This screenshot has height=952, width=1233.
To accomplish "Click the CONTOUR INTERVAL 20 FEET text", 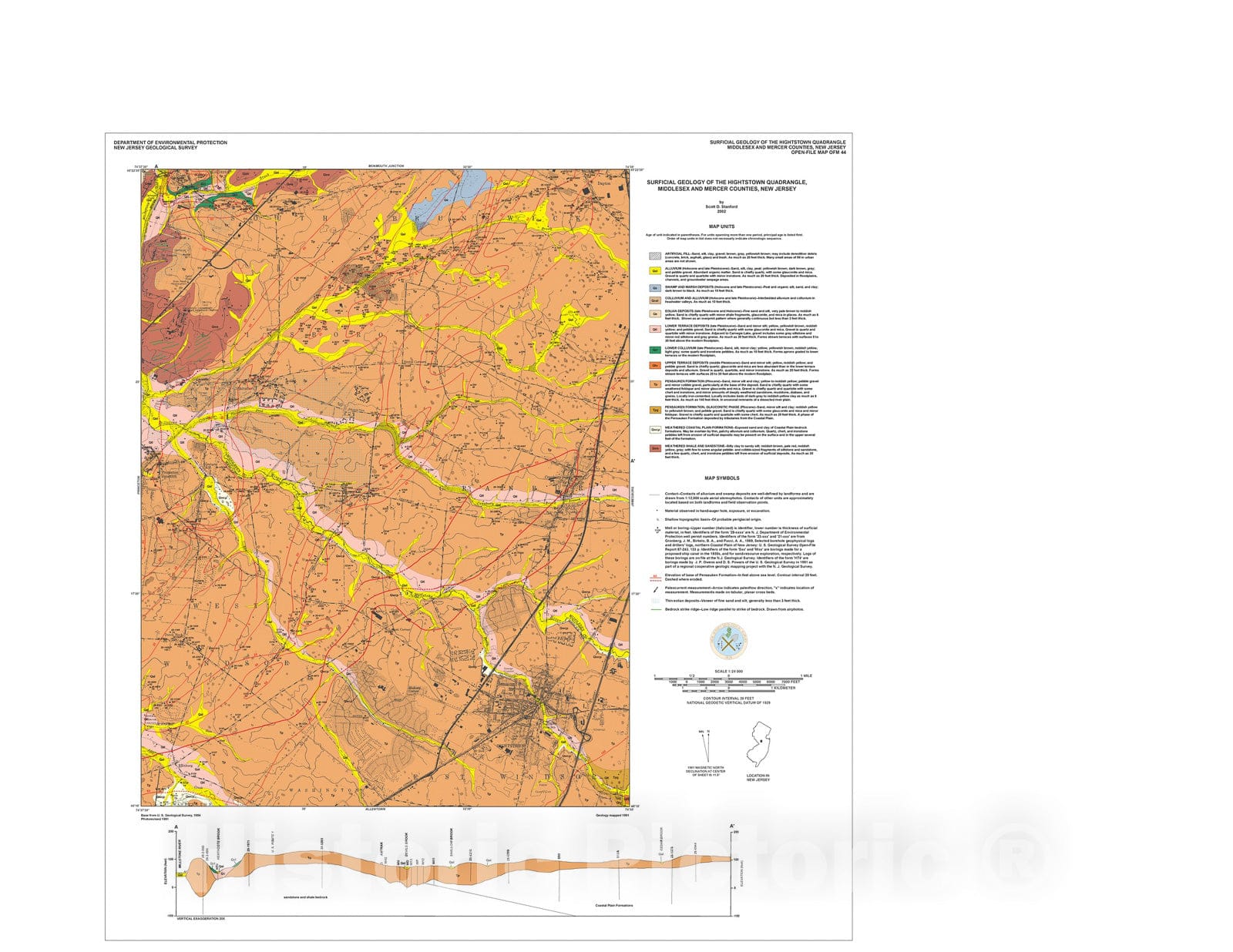I will [728, 698].
